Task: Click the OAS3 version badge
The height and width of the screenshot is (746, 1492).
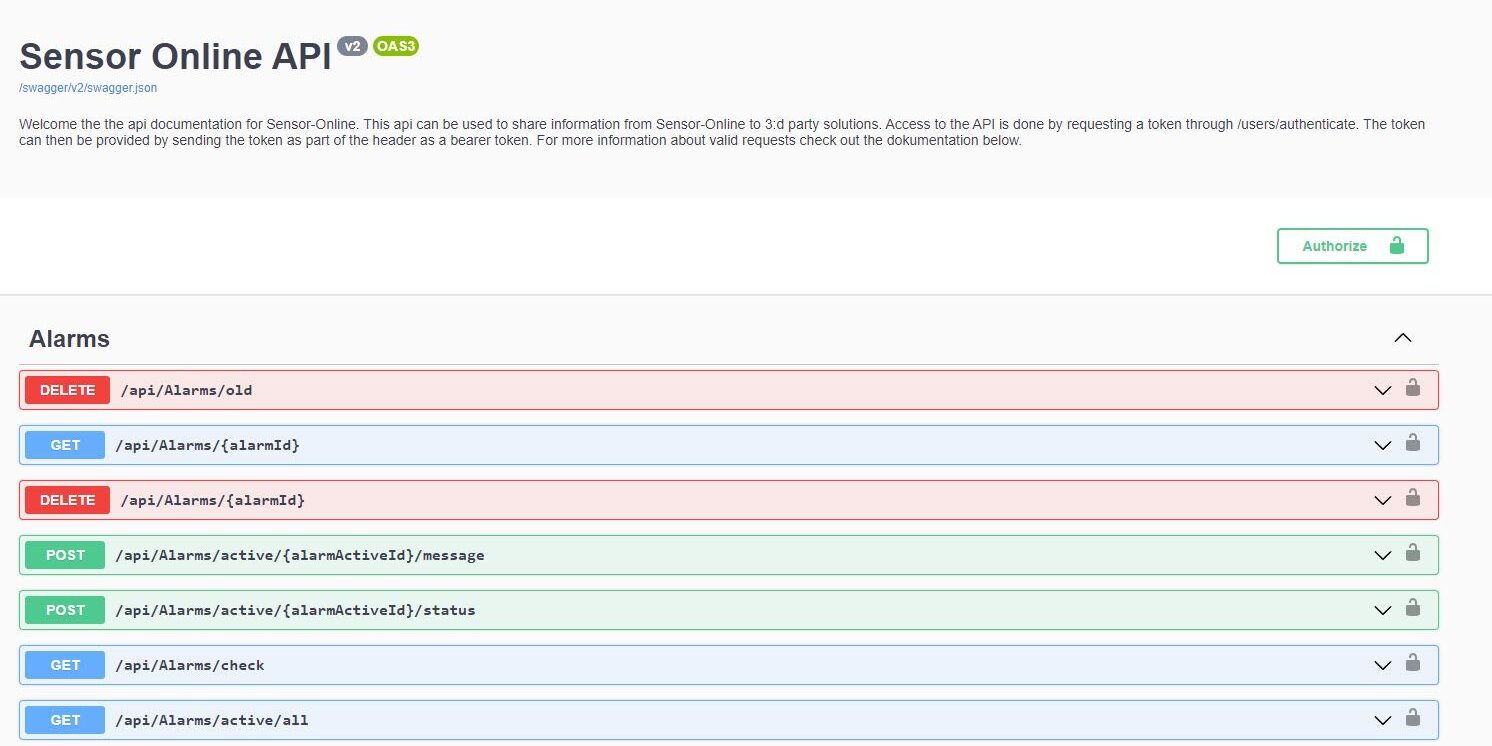Action: coord(395,46)
